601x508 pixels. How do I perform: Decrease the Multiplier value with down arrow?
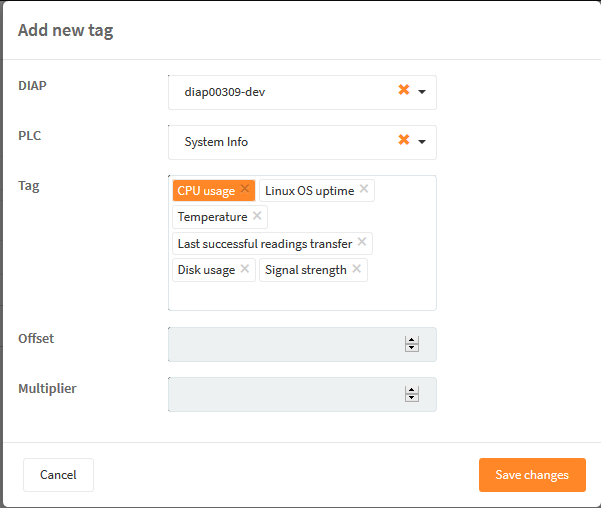[412, 398]
